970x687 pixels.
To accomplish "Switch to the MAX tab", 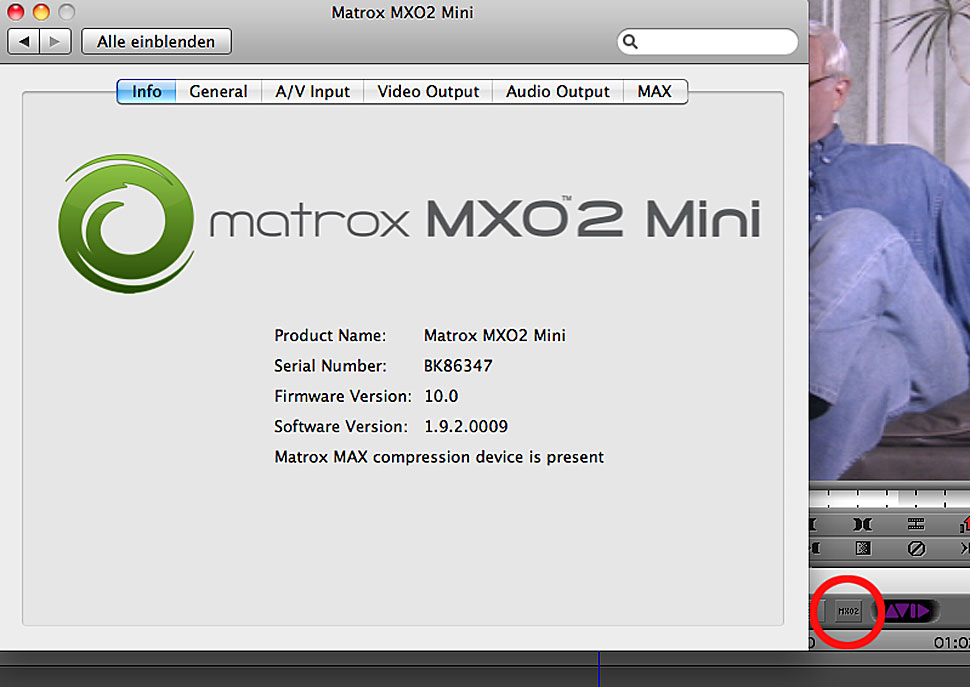I will (655, 91).
